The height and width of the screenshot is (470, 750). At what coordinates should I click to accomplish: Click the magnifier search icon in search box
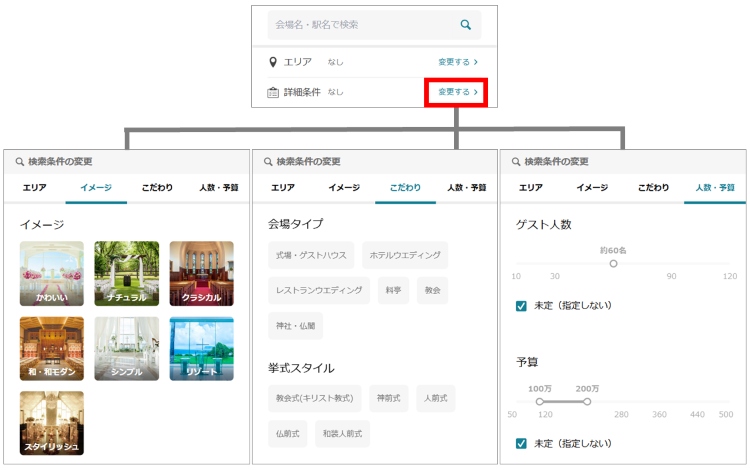(465, 25)
